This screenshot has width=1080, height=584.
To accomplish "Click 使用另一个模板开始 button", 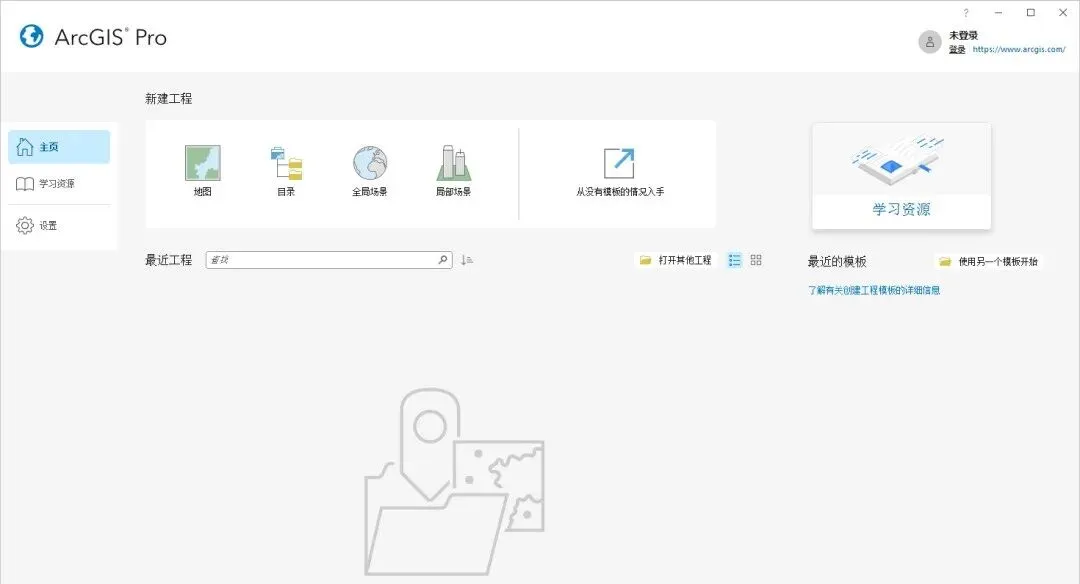I will click(x=989, y=261).
